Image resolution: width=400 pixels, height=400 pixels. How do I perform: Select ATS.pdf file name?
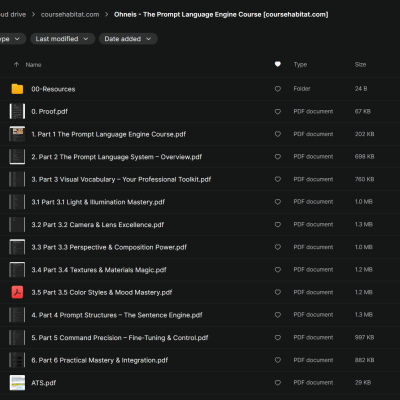pos(44,383)
